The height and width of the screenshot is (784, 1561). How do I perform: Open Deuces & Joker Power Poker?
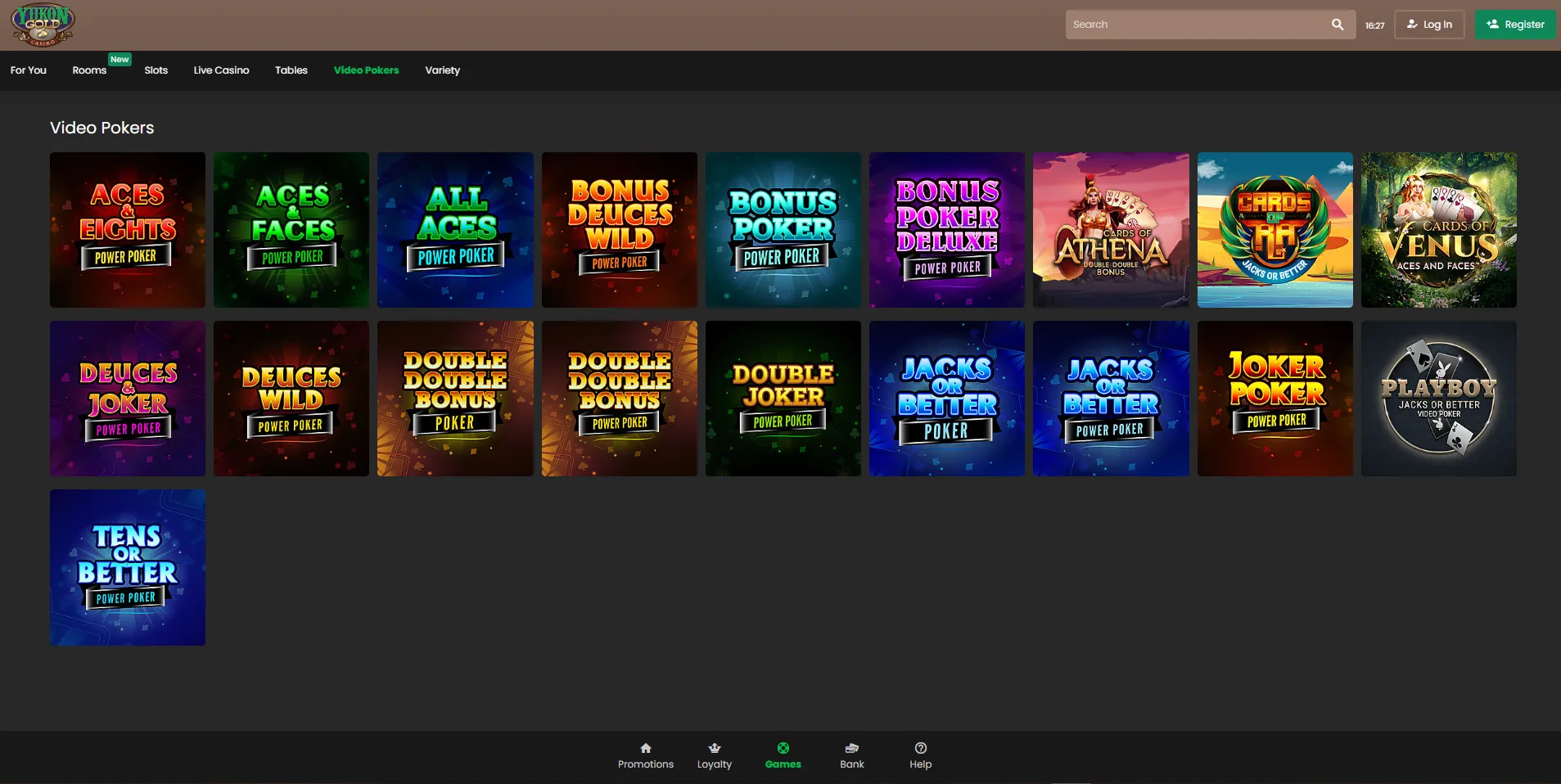coord(128,399)
